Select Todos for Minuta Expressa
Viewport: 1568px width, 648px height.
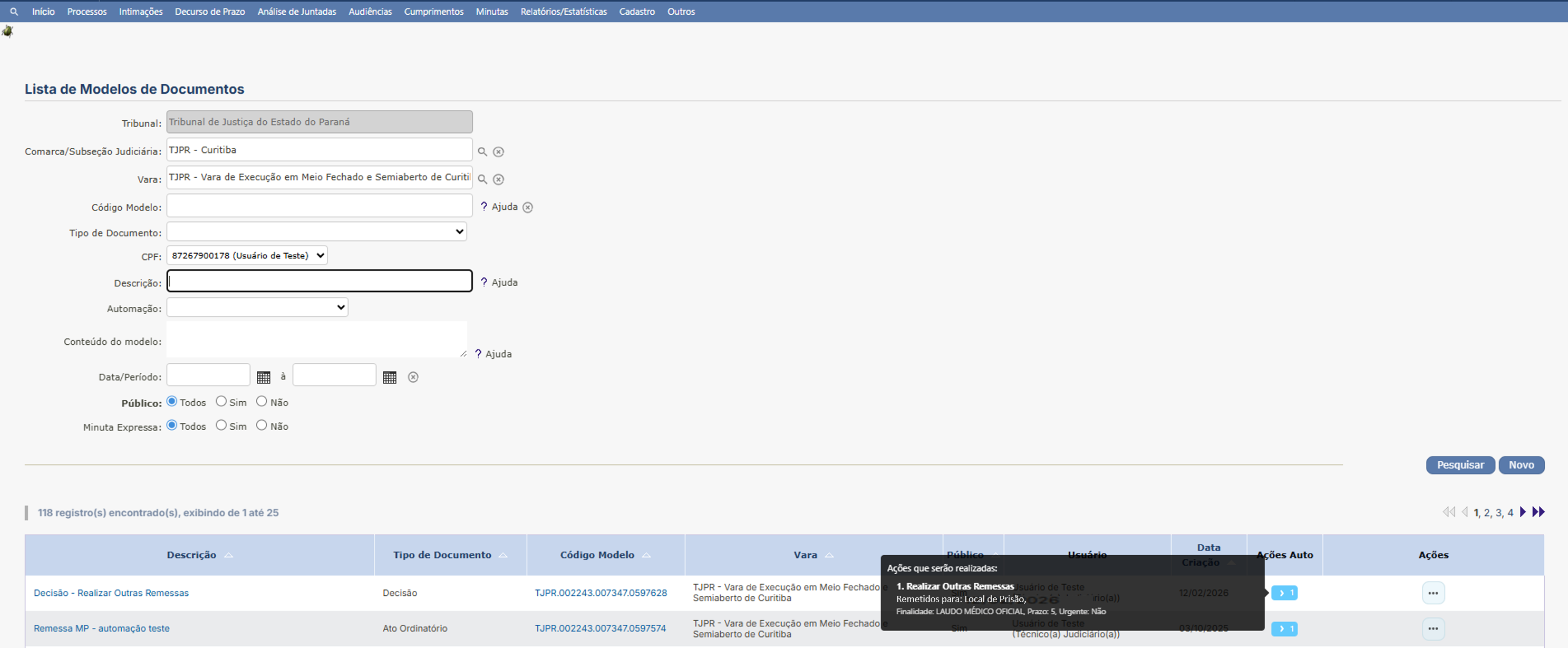point(172,425)
